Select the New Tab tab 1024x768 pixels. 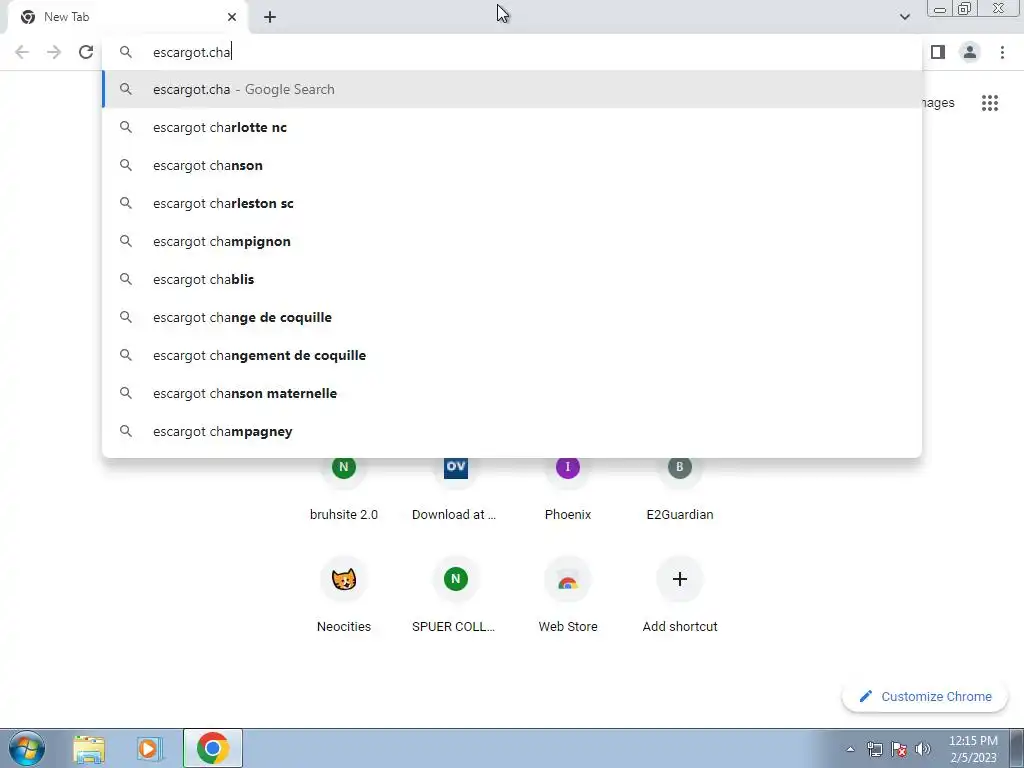coord(127,17)
